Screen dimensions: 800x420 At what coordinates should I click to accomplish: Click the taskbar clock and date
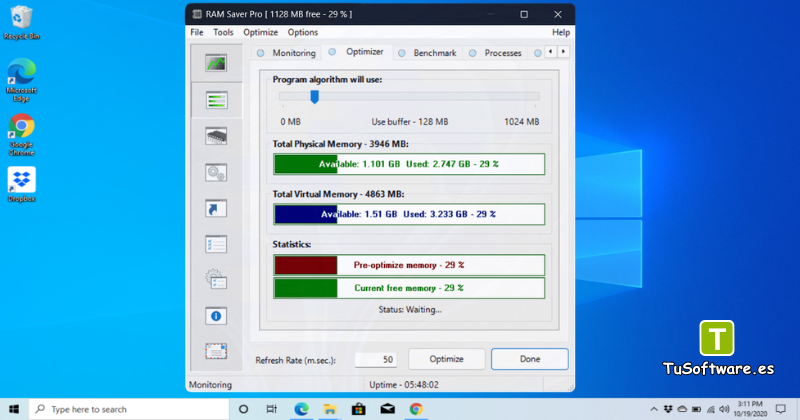point(750,409)
